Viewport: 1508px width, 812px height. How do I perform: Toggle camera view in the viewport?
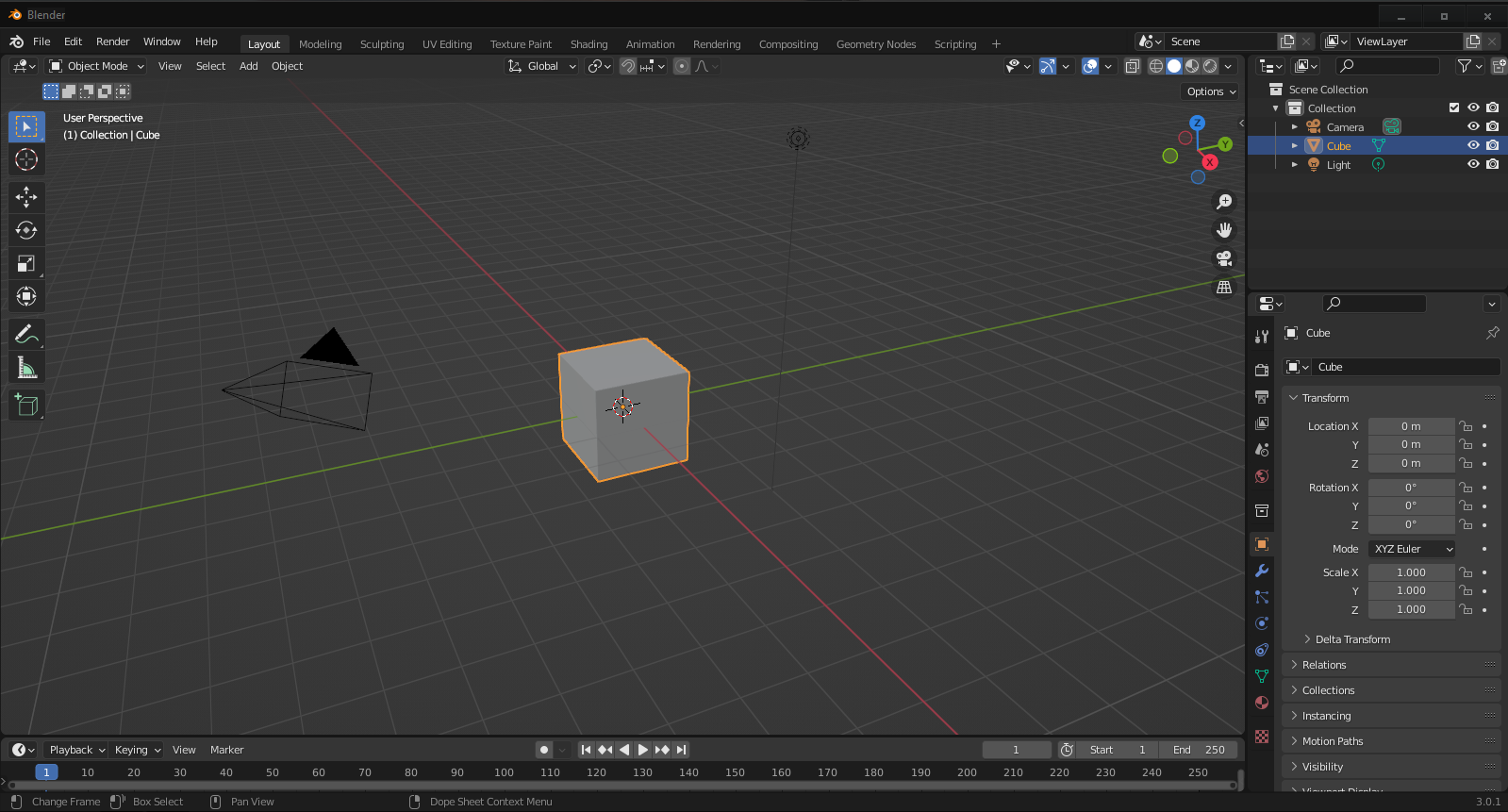pos(1224,258)
